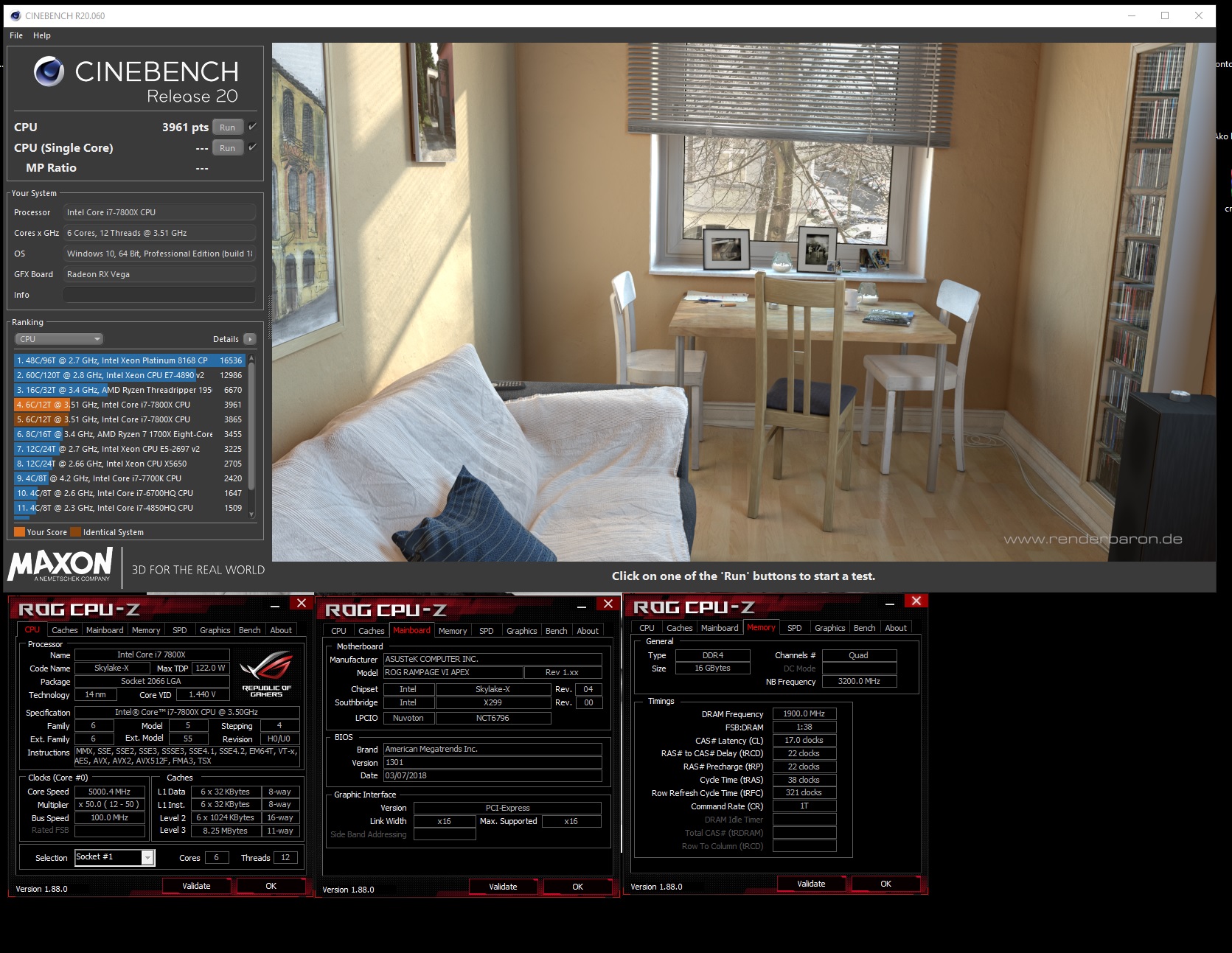Open About tab in first CPU-Z window
The image size is (1232, 953).
pyautogui.click(x=281, y=630)
